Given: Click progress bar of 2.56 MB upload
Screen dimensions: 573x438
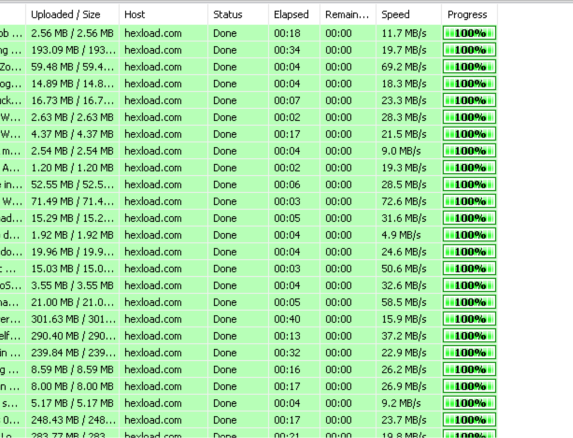Looking at the screenshot, I should coord(469,33).
